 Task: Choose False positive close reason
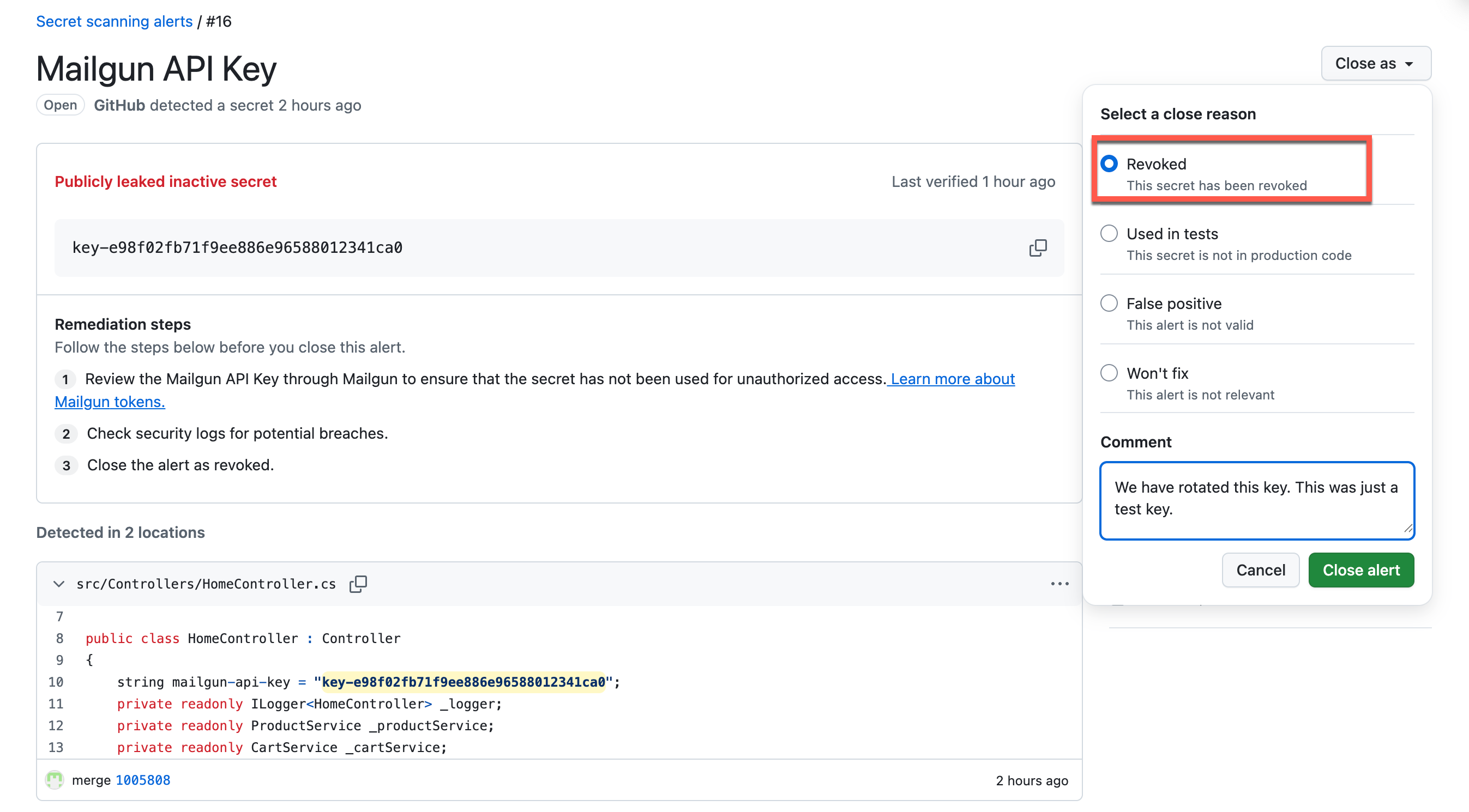point(1109,303)
